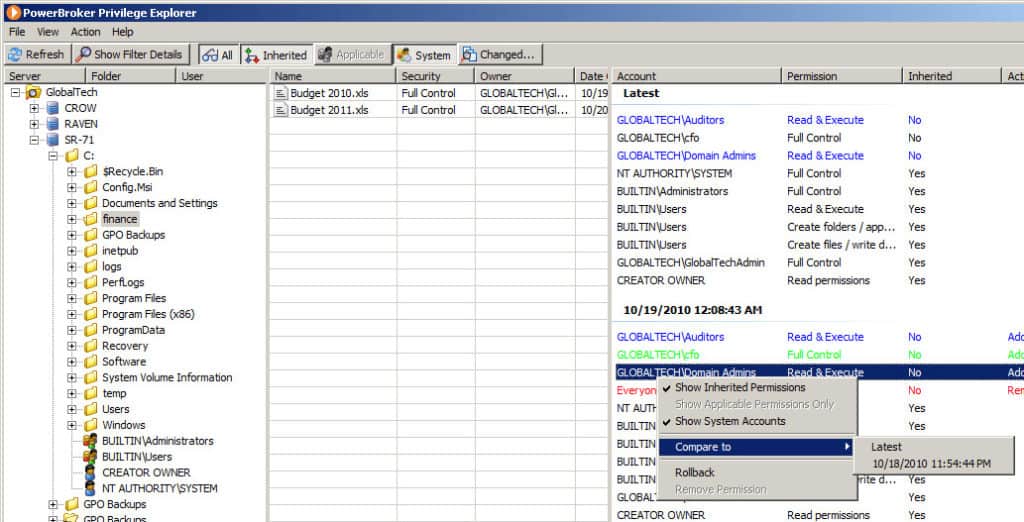
Task: Click the finance folder icon
Action: 91,219
